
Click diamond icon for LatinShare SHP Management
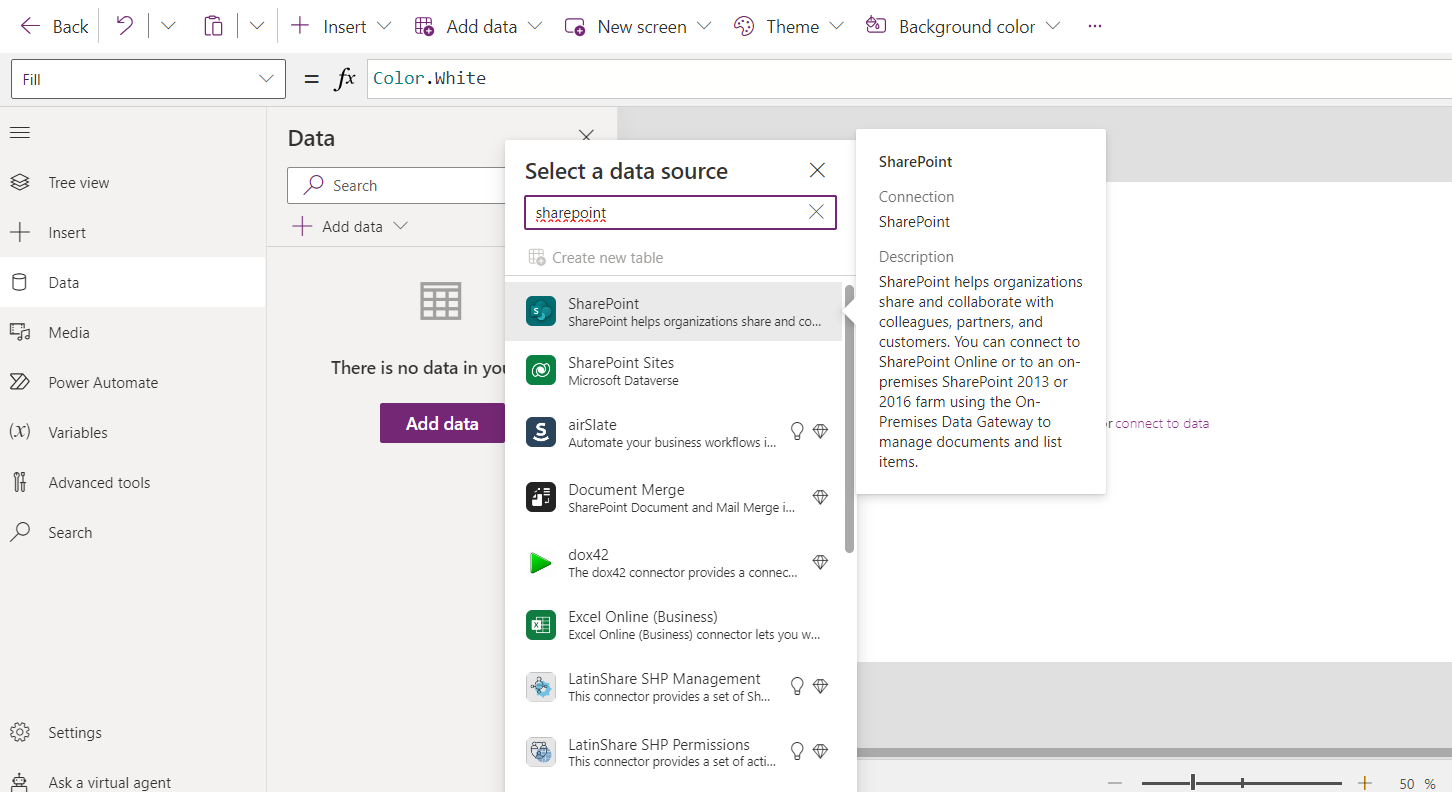point(820,686)
